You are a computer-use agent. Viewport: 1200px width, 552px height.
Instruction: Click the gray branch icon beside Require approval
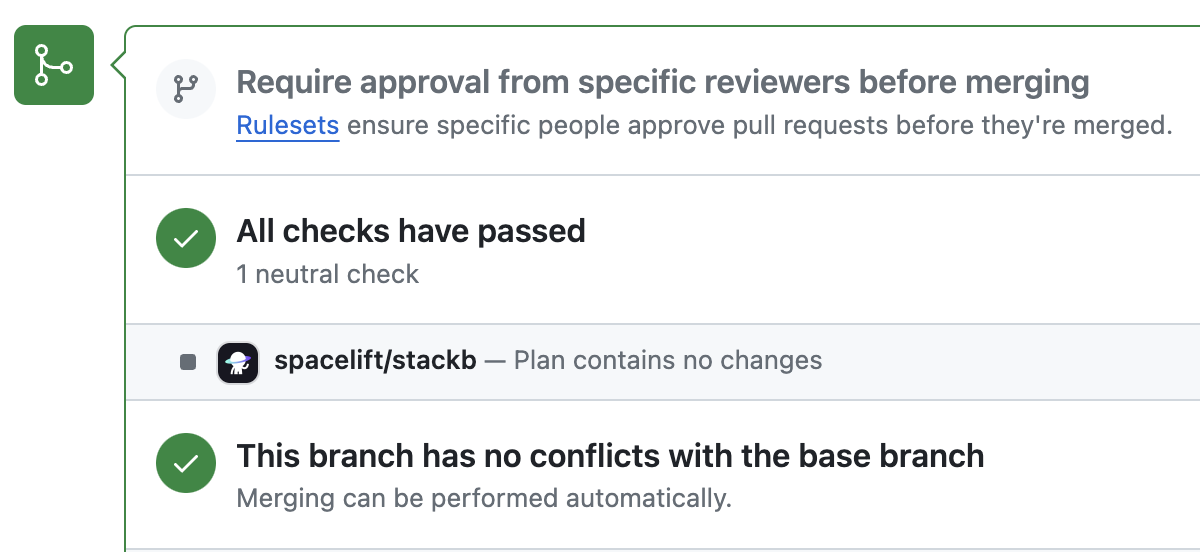click(x=186, y=90)
